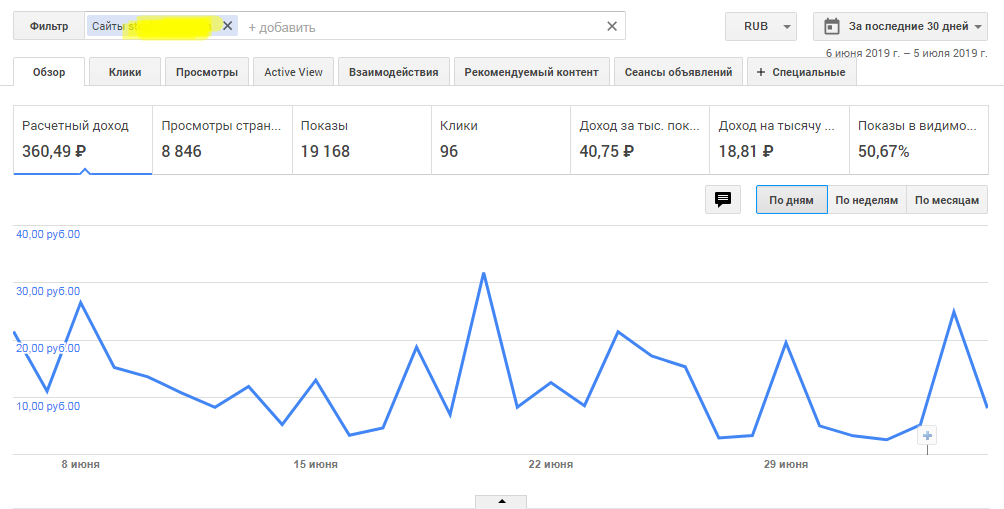The image size is (1004, 509).
Task: Remove the Сайты filter chip
Action: 227,26
